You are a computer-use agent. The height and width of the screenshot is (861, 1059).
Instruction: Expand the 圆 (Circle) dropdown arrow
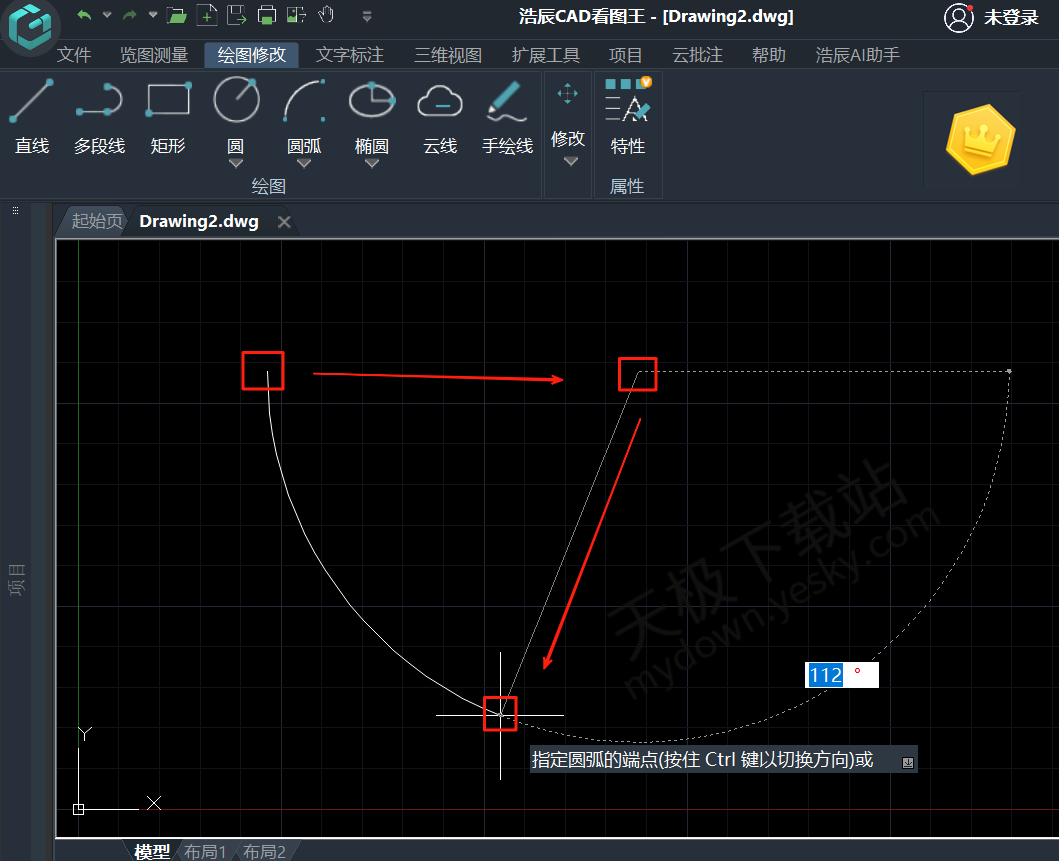click(x=236, y=163)
